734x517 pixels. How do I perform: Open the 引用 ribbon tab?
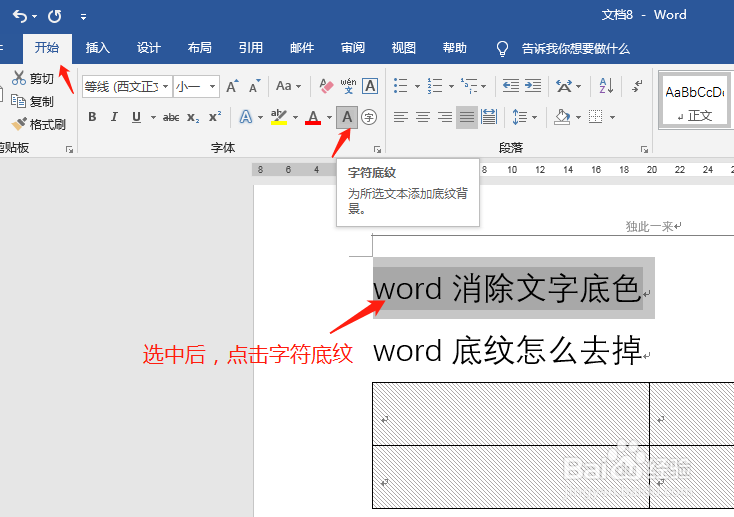point(250,48)
